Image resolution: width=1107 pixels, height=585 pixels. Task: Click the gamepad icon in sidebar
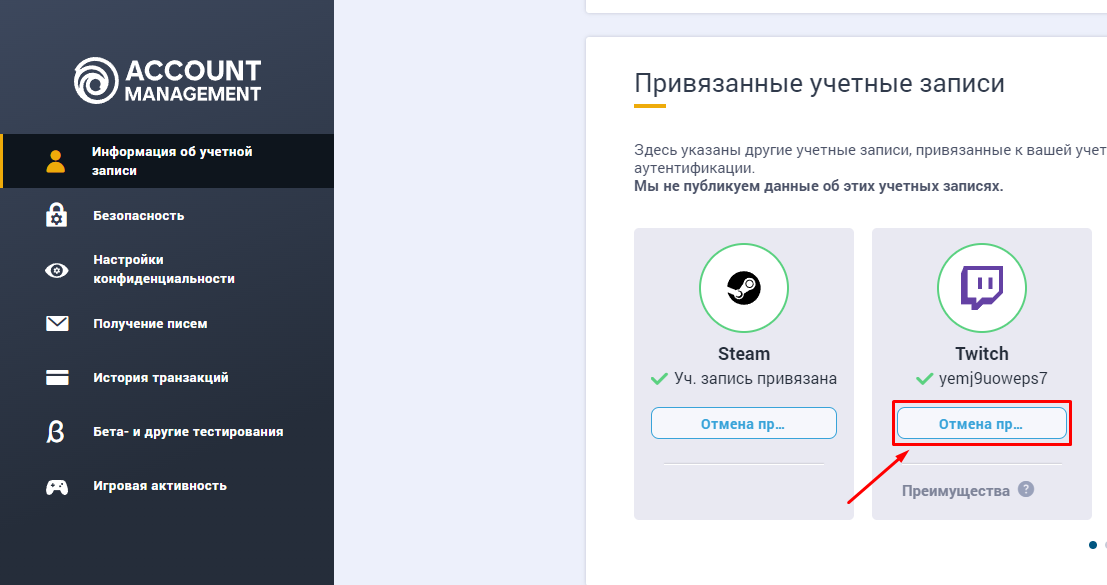(x=57, y=487)
